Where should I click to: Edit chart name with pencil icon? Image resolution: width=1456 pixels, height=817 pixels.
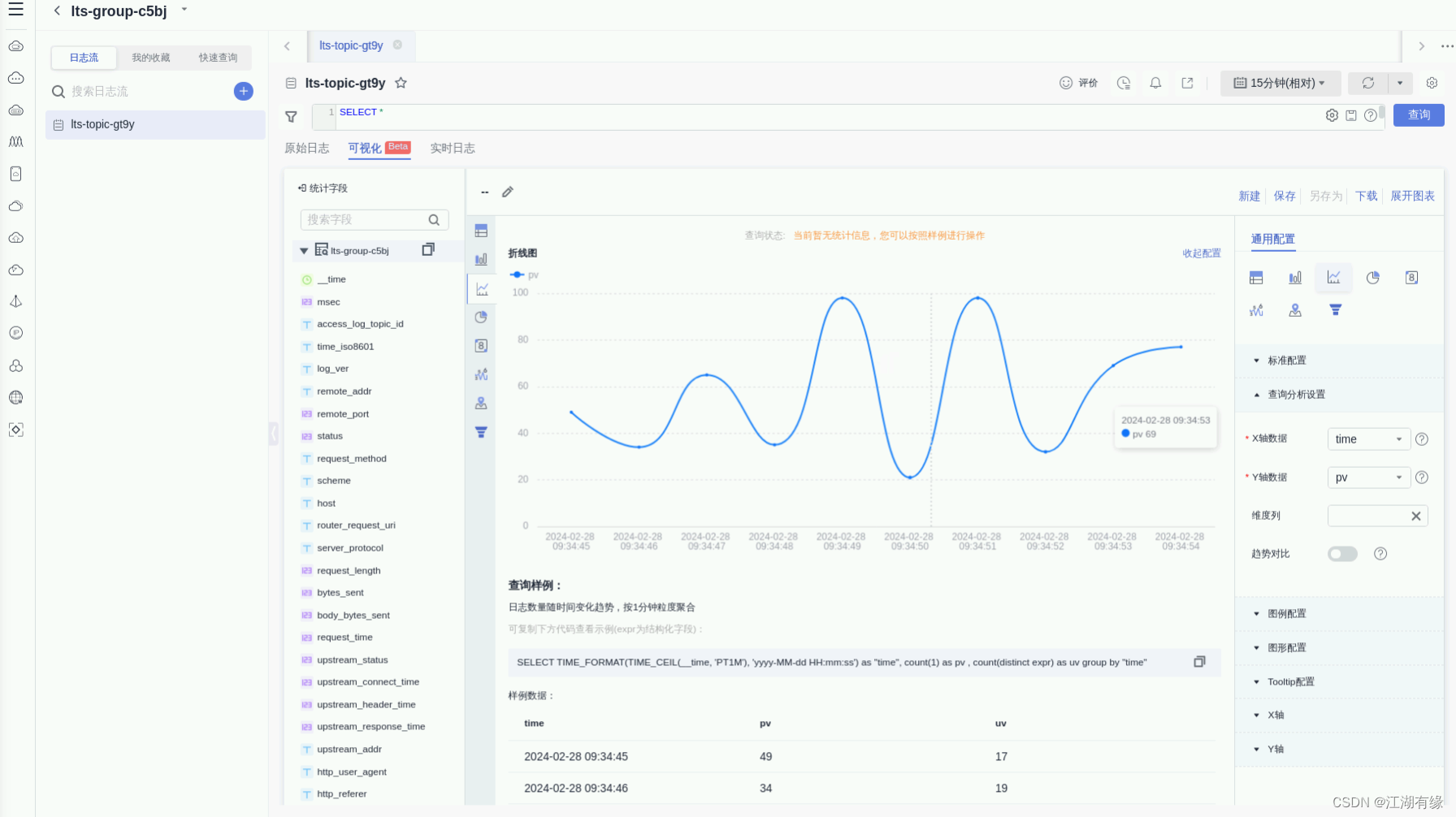click(x=508, y=192)
